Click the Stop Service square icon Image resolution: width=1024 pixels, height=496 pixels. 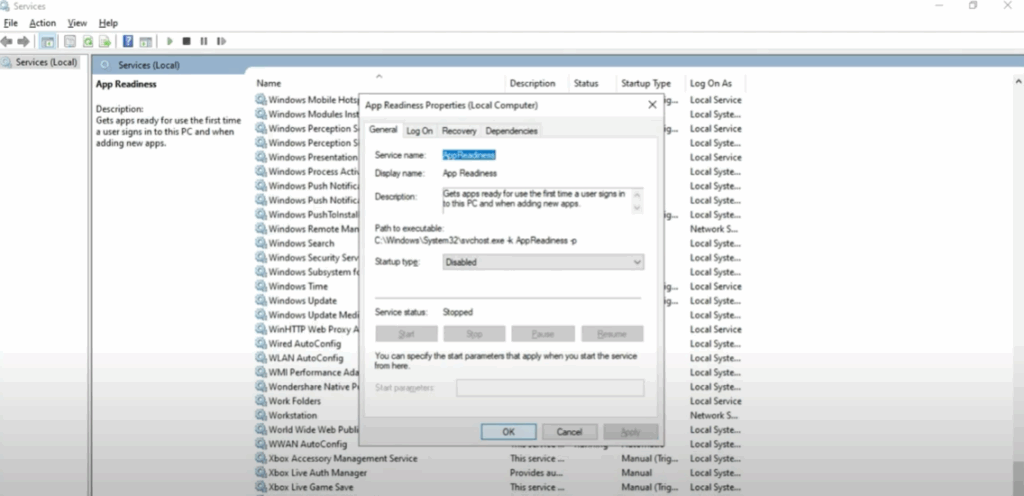pyautogui.click(x=186, y=41)
